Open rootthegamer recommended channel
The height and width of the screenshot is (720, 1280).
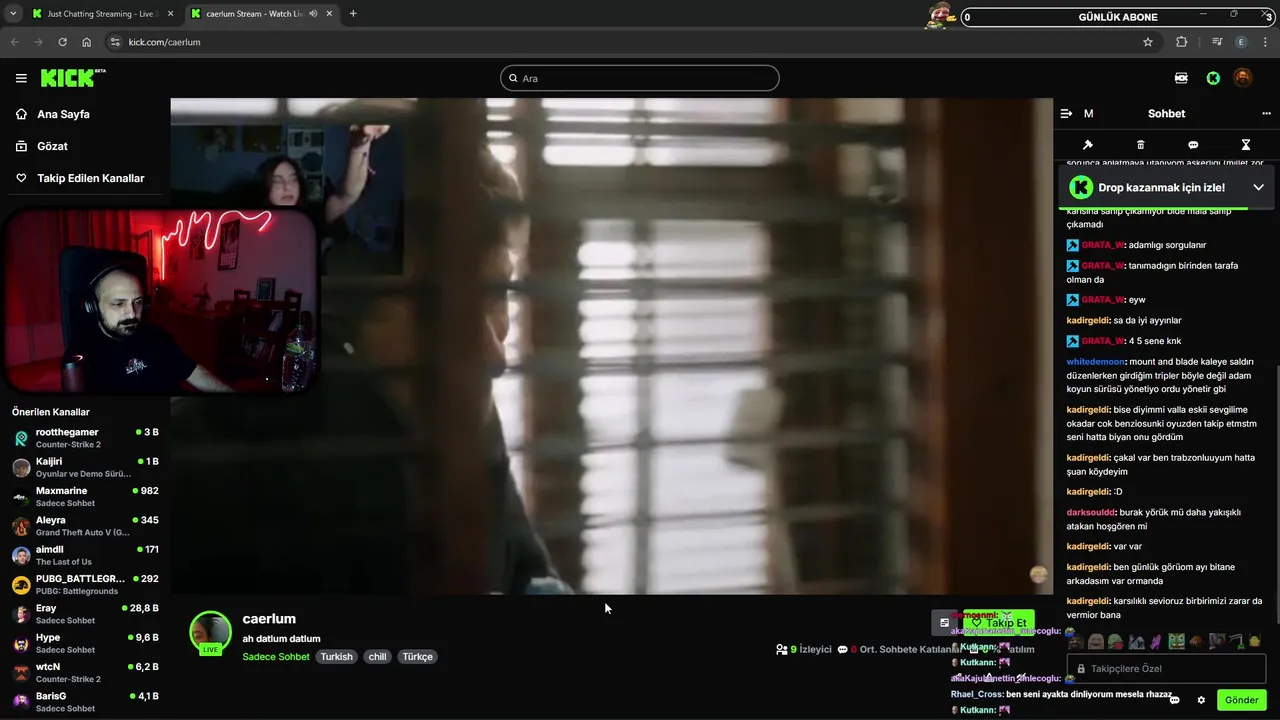85,438
